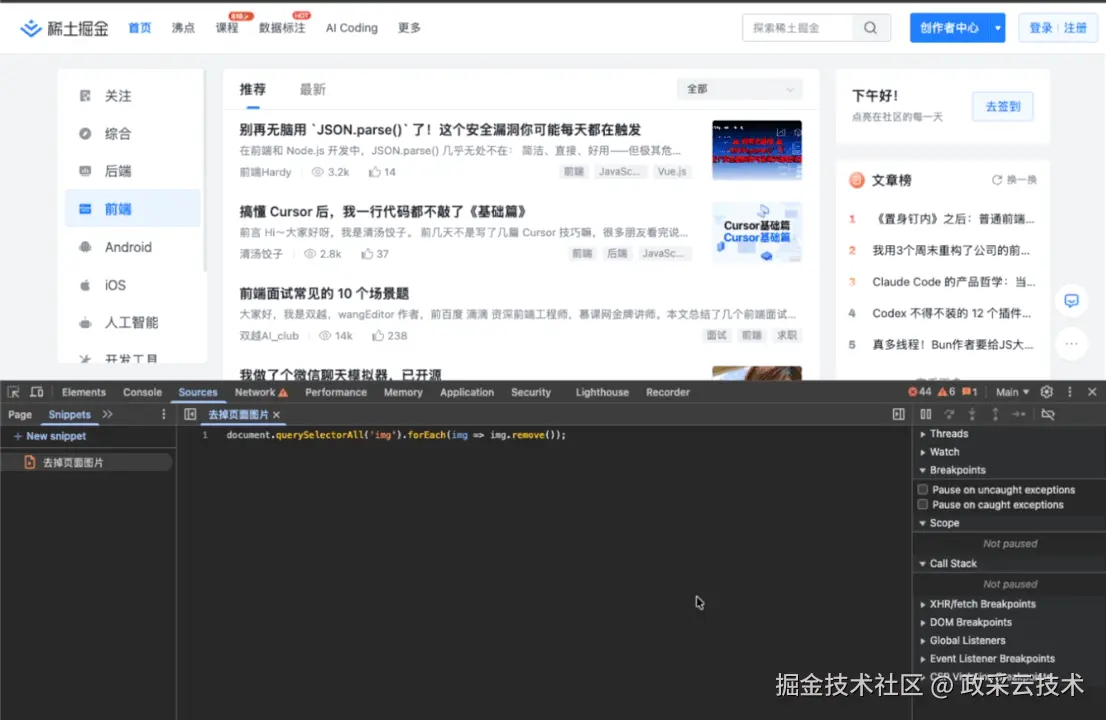Open the Lighthouse tab
The image size is (1106, 720).
(602, 392)
